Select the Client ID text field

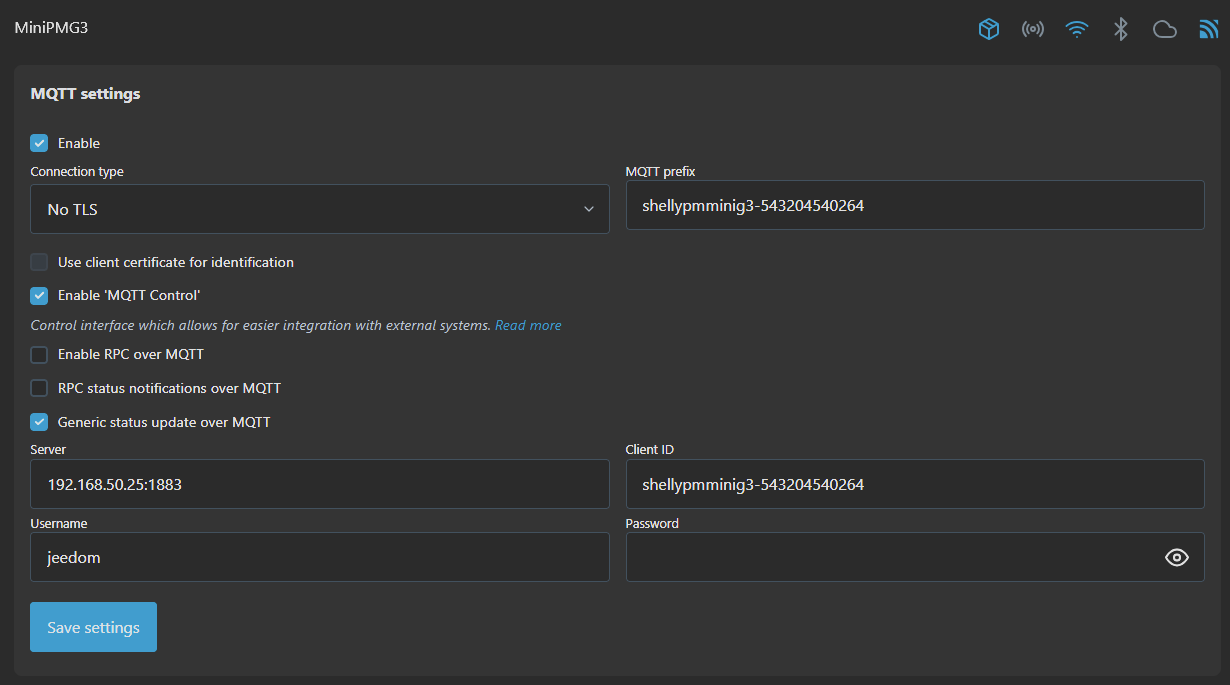tap(914, 484)
